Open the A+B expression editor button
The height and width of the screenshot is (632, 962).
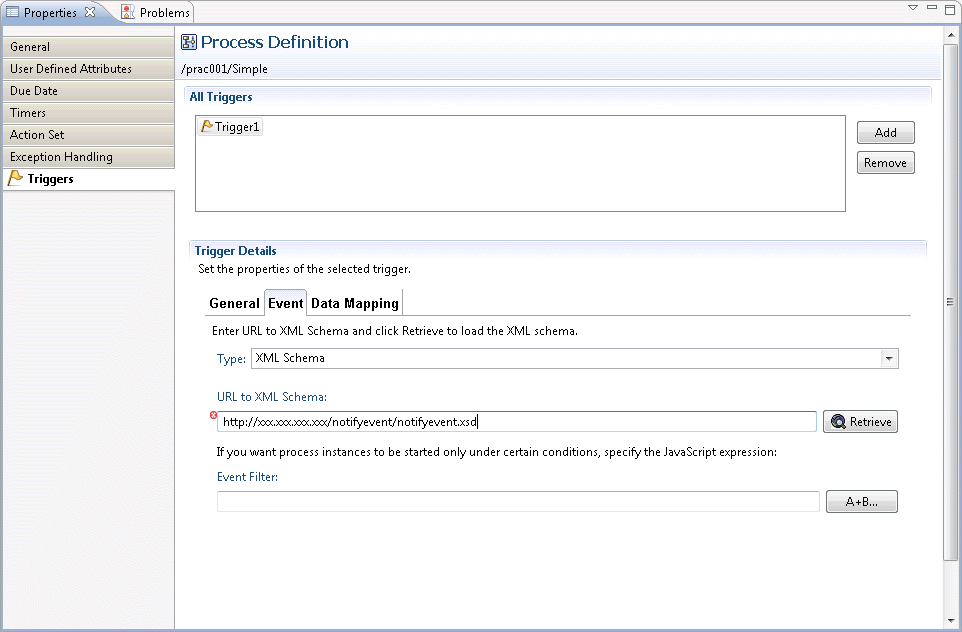pos(861,501)
